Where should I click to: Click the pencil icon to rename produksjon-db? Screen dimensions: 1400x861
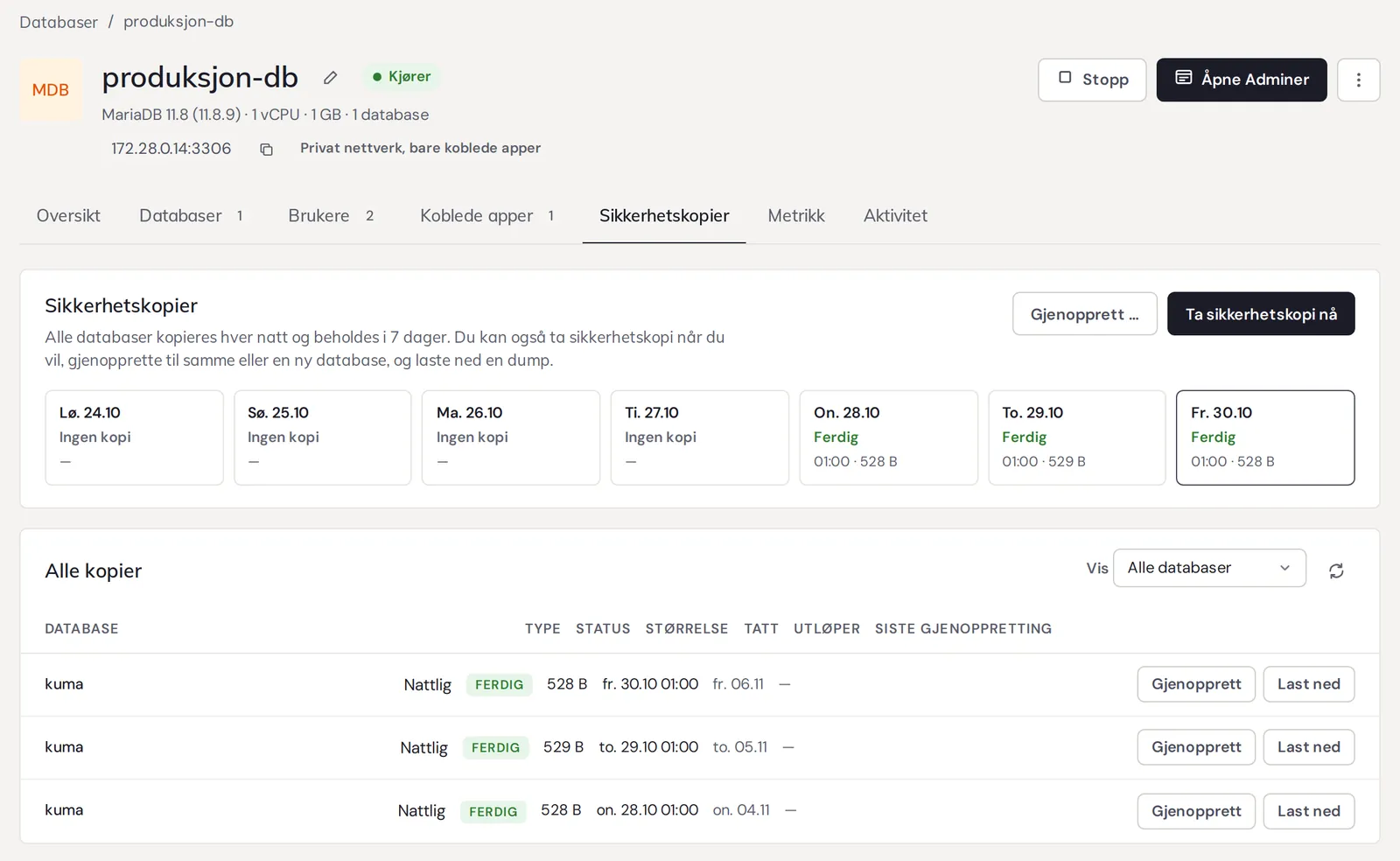(x=330, y=78)
